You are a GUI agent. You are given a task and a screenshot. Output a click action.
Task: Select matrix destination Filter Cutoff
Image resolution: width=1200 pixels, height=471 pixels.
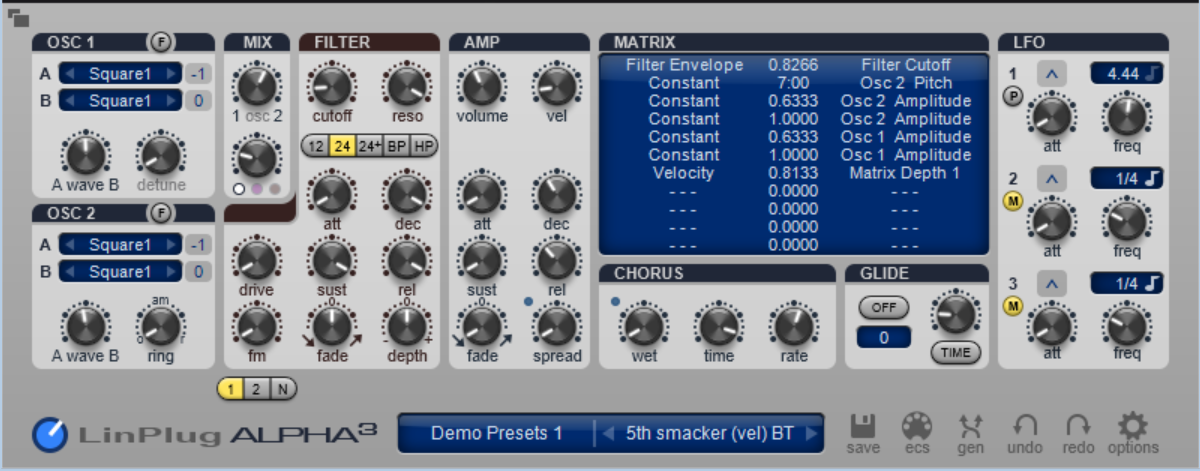906,65
